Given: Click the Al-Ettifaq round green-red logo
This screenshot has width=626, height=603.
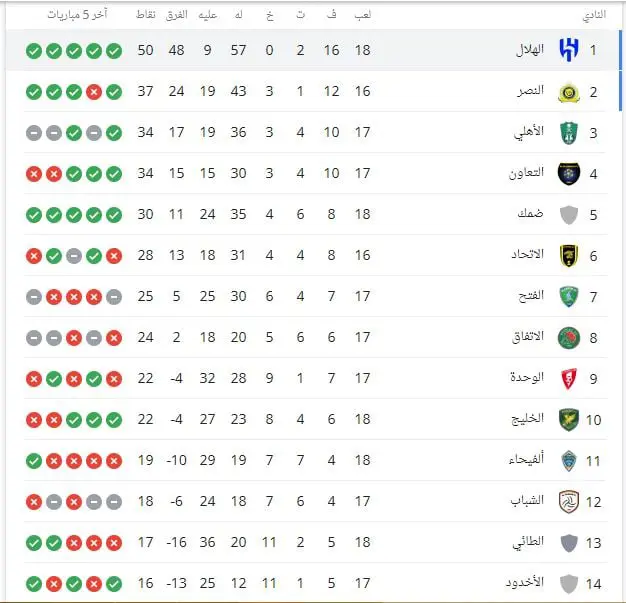Looking at the screenshot, I should click(x=569, y=338).
